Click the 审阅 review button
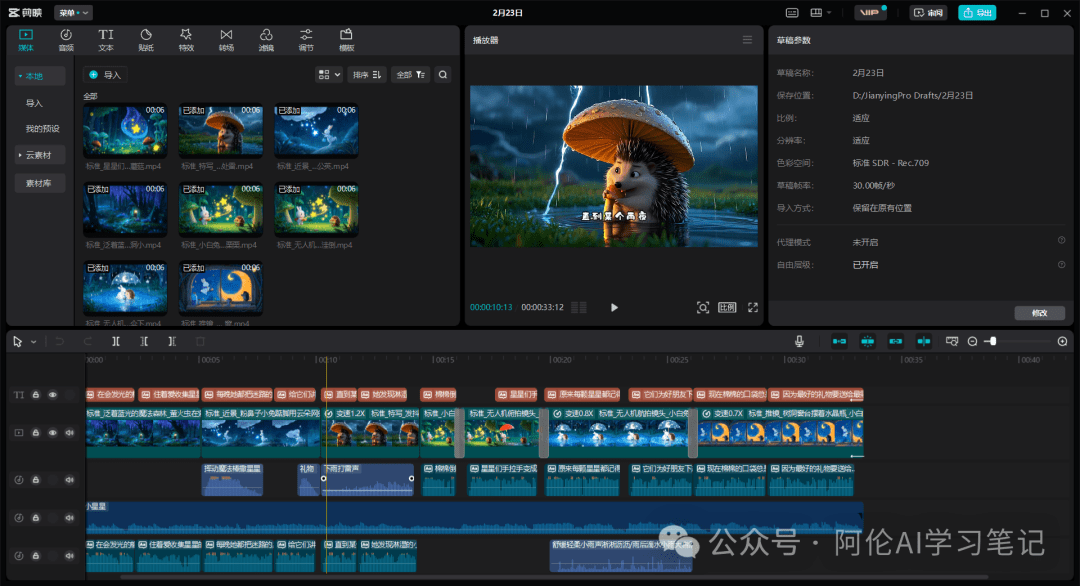Viewport: 1080px width, 586px height. [928, 12]
